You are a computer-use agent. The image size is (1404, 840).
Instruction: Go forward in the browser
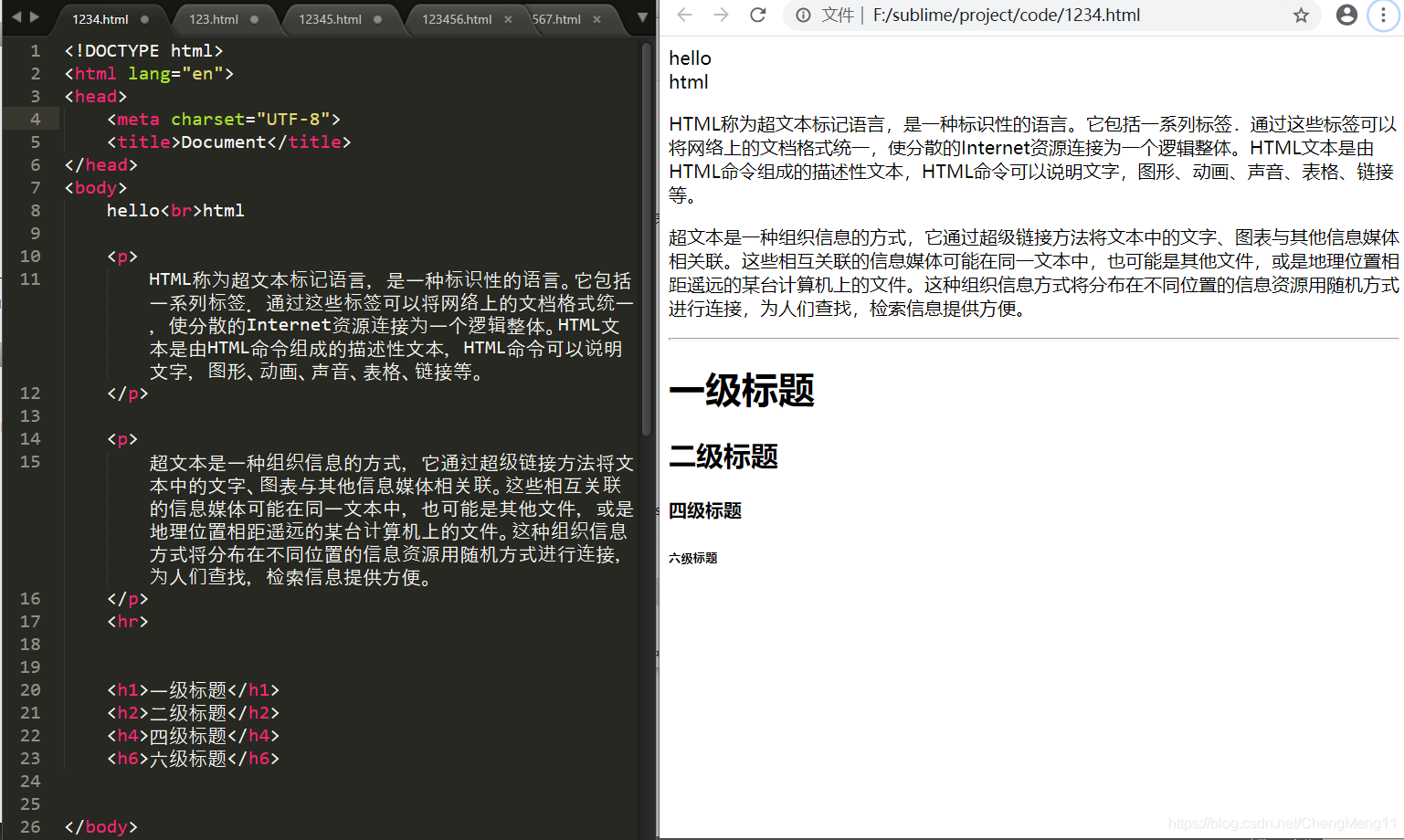coord(721,16)
